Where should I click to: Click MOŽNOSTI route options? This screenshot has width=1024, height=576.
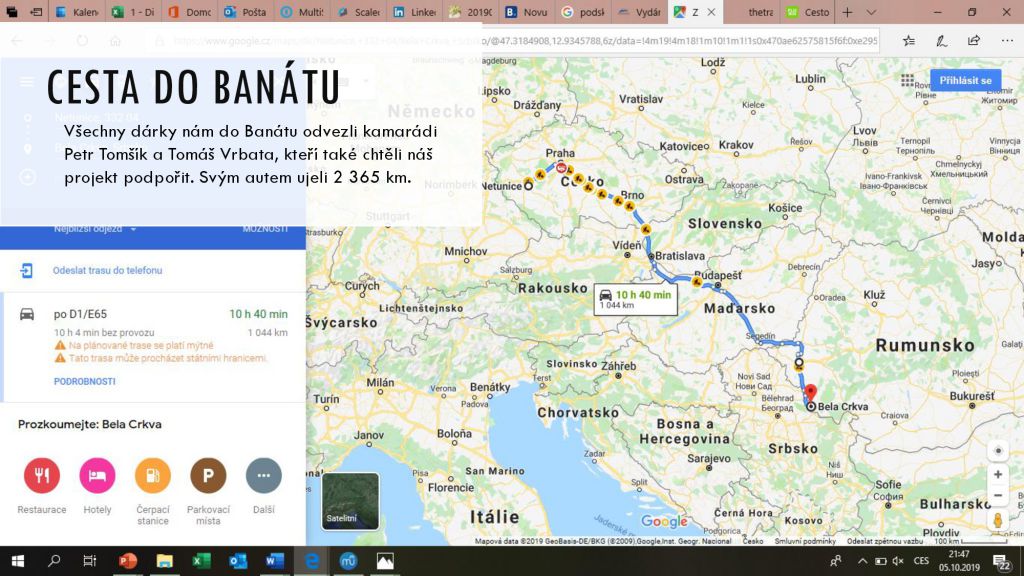pos(265,229)
